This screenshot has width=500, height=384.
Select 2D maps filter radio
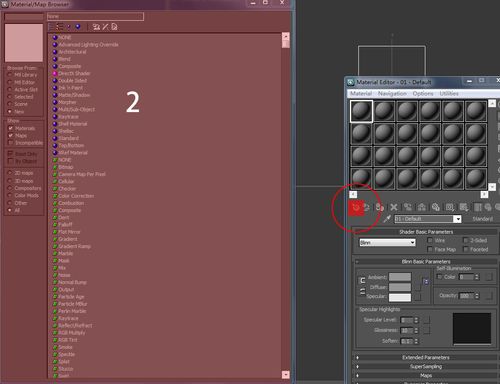[x=10, y=173]
